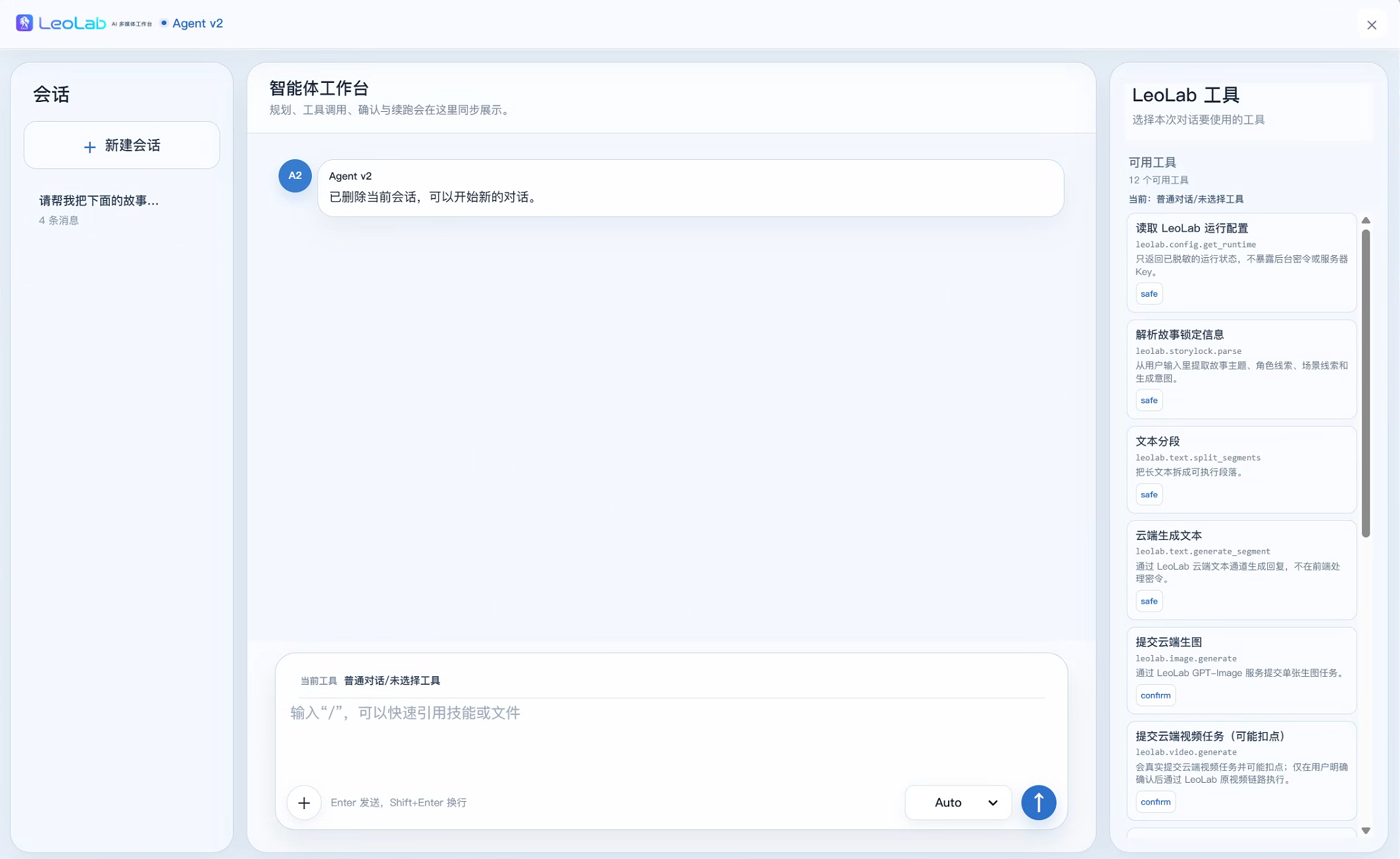This screenshot has height=859, width=1400.
Task: Select the 云端生成文本 tool card
Action: point(1241,570)
